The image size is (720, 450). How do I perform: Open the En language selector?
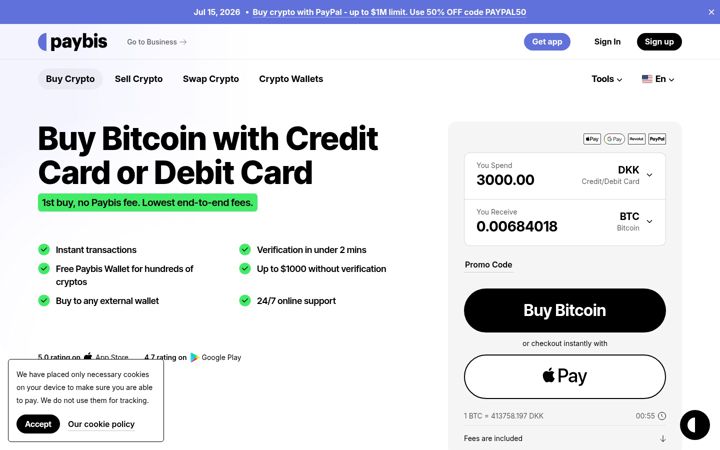658,79
